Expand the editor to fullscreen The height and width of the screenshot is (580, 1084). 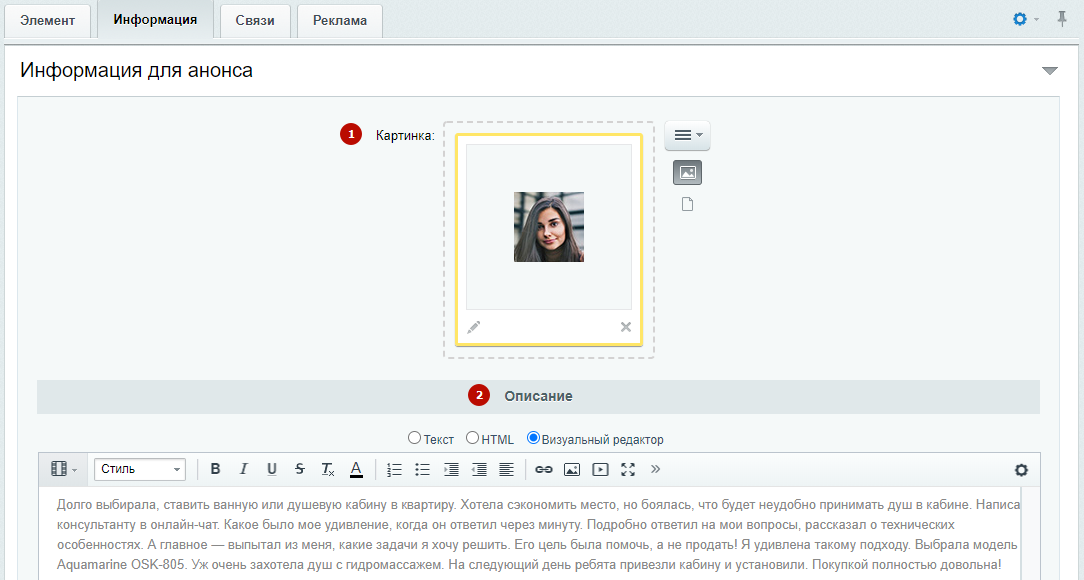[x=628, y=469]
